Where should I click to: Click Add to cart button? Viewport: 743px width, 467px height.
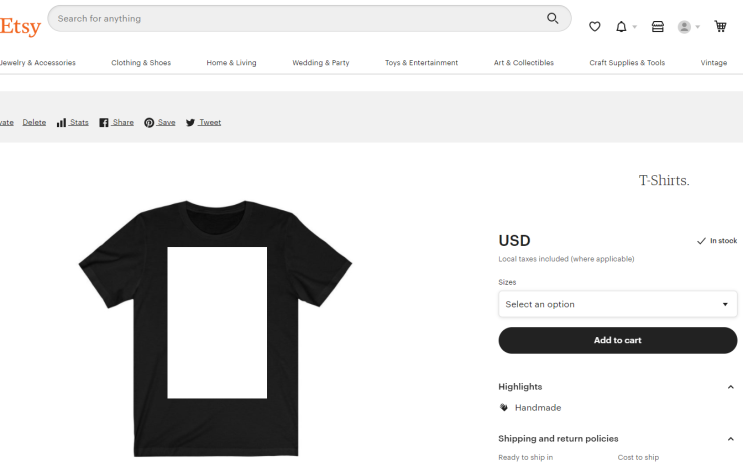point(617,340)
